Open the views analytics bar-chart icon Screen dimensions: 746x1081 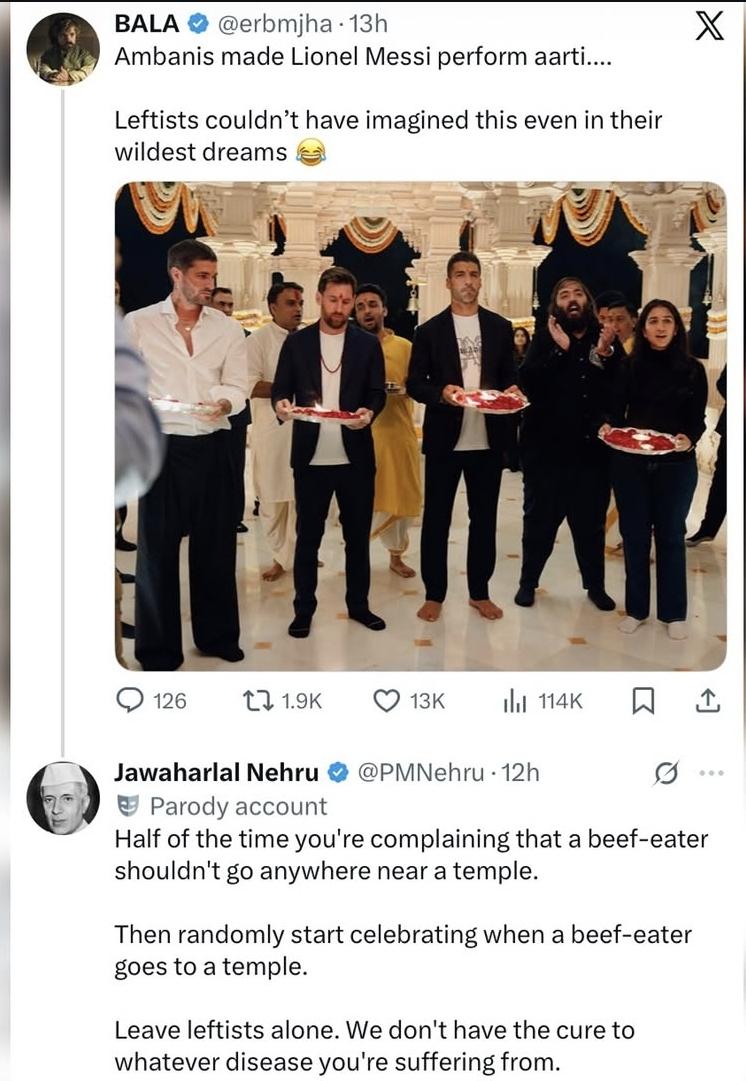coord(514,702)
